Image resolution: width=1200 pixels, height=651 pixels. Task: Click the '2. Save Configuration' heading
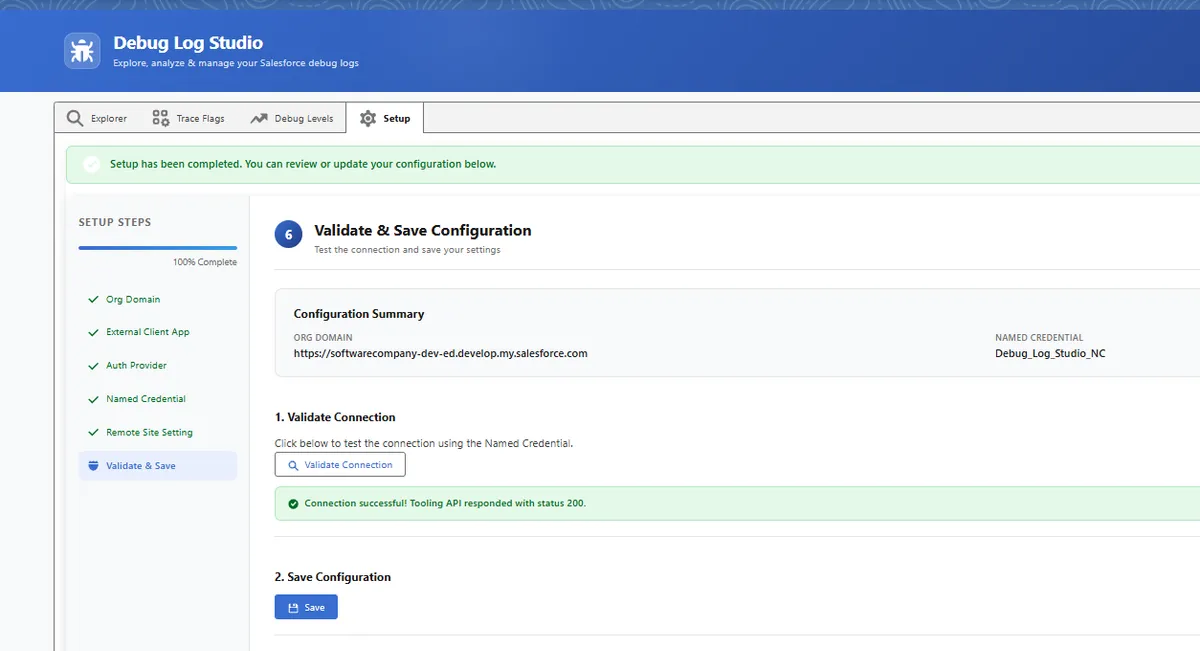(x=333, y=577)
